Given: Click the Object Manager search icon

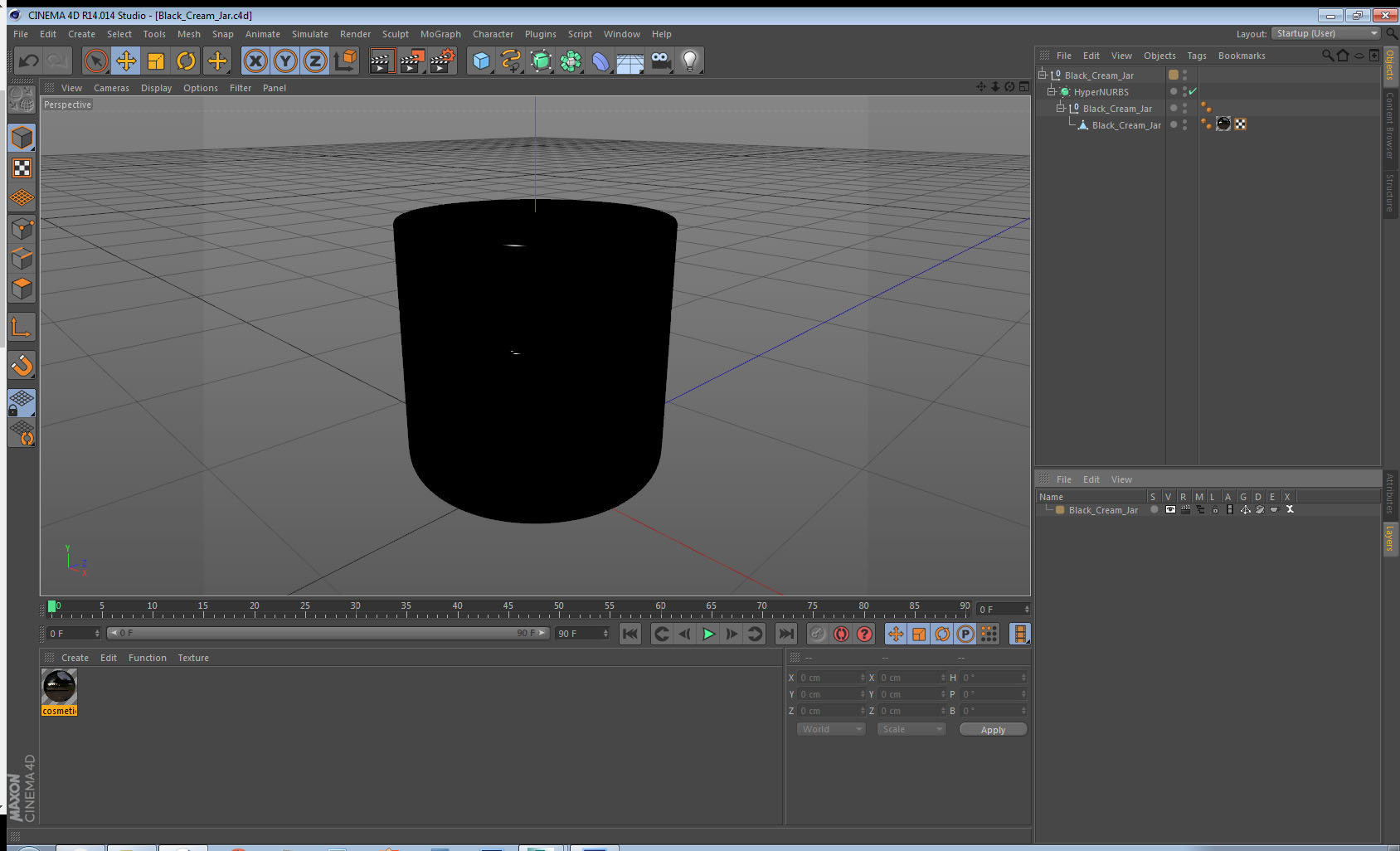Looking at the screenshot, I should (x=1327, y=56).
